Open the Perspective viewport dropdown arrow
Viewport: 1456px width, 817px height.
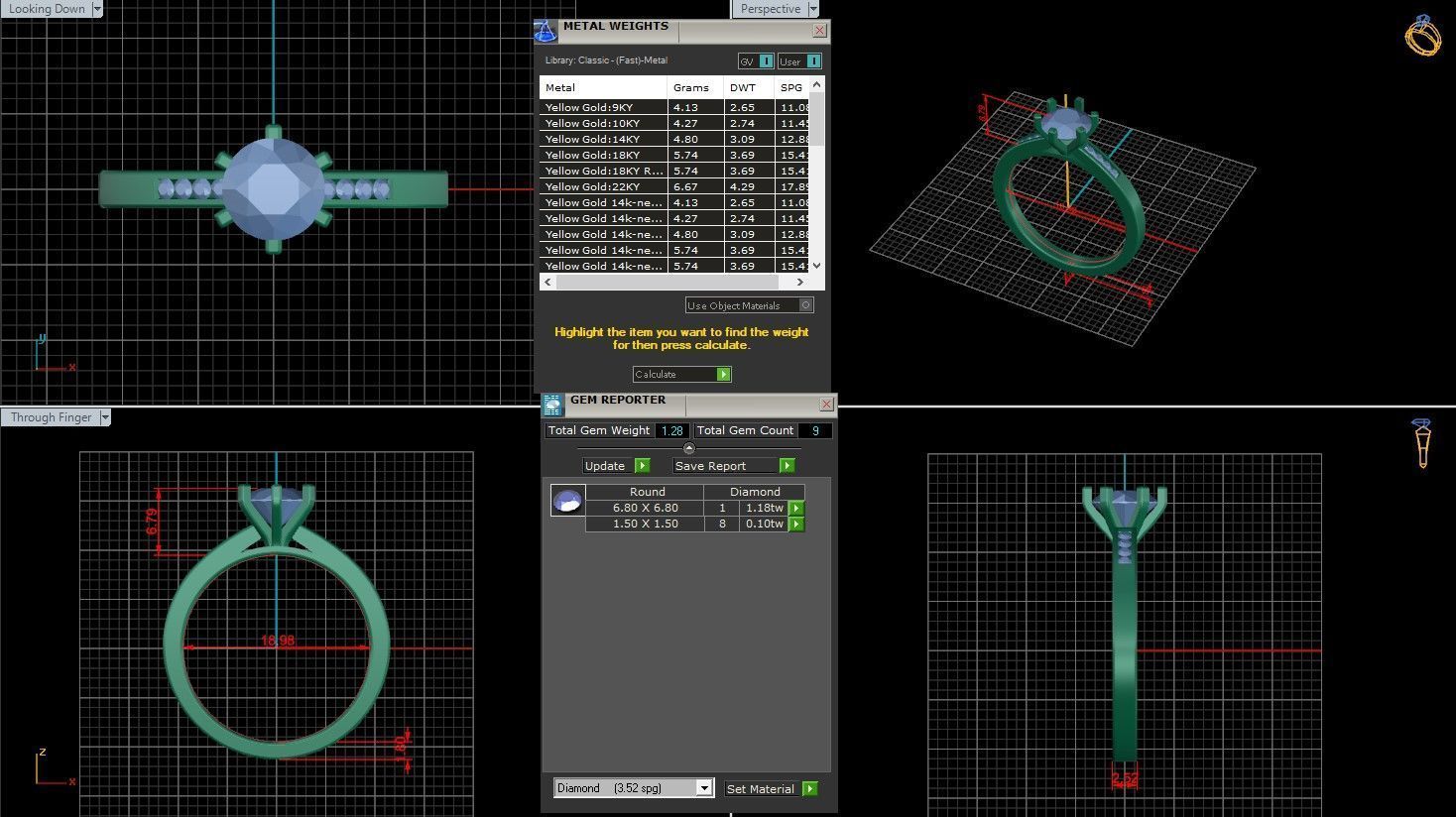(x=813, y=9)
